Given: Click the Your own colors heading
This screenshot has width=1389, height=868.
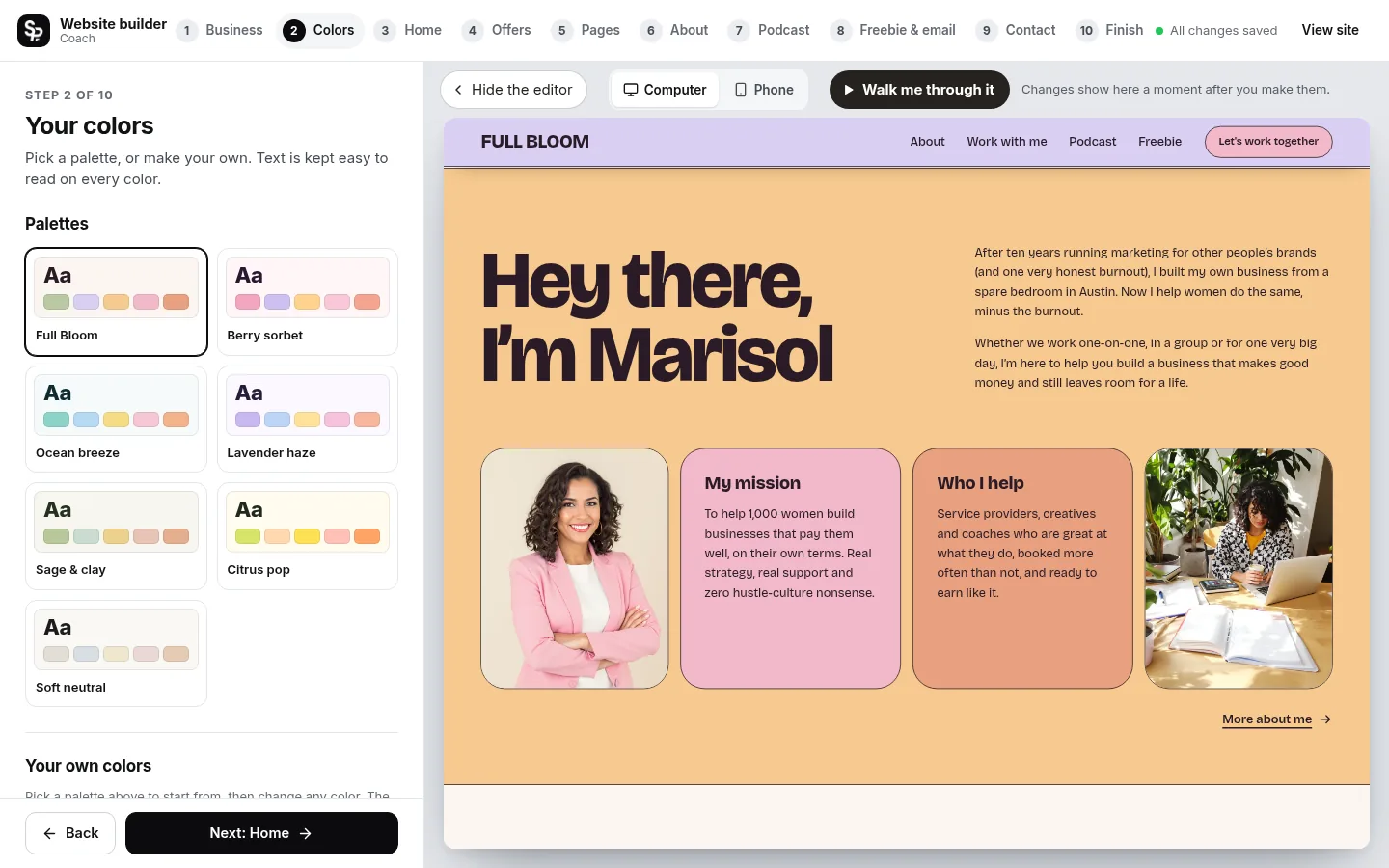Looking at the screenshot, I should (x=89, y=766).
